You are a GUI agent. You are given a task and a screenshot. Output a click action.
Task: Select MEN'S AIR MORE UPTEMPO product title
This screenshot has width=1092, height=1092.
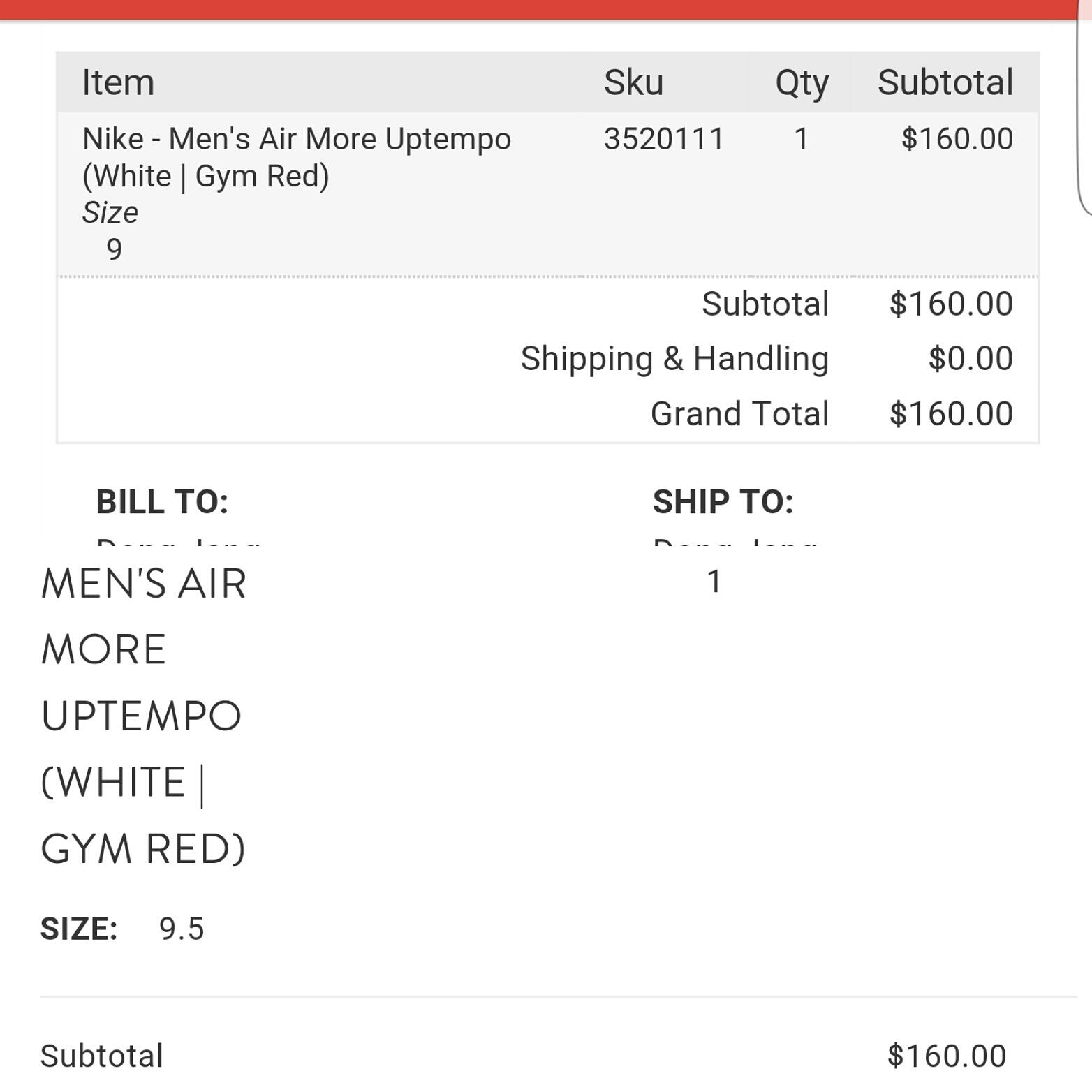pos(143,716)
